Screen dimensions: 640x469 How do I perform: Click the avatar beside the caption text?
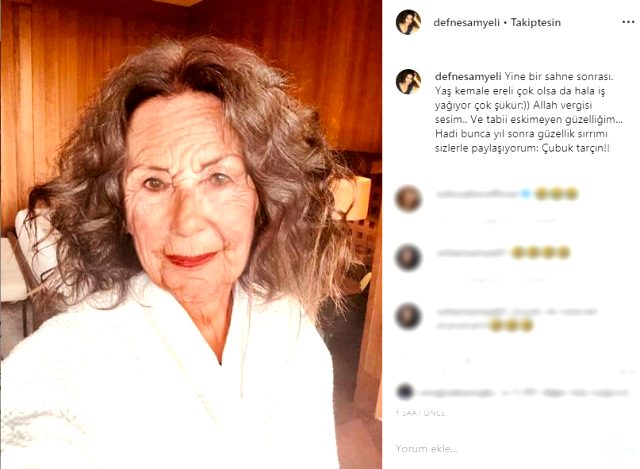408,82
